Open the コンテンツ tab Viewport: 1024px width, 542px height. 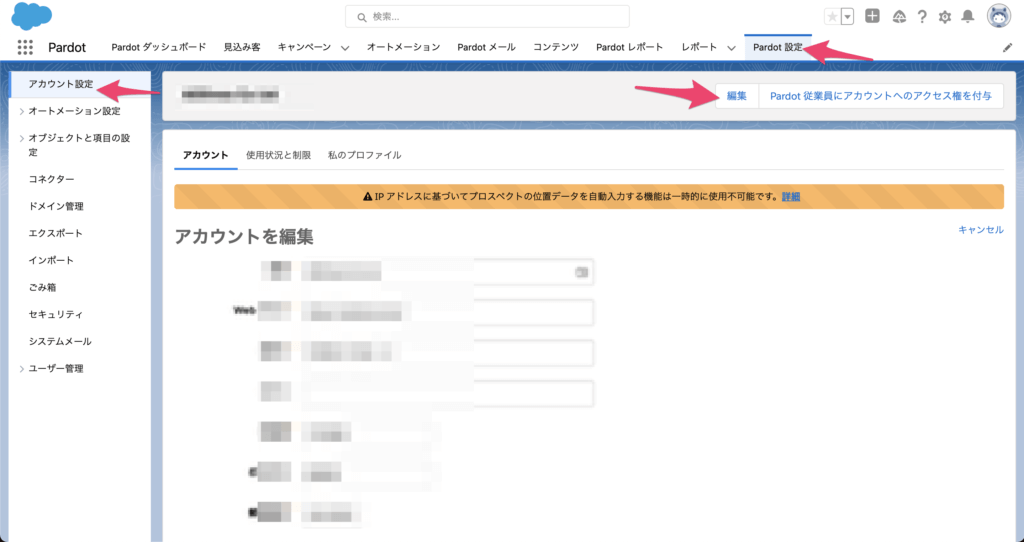(556, 47)
